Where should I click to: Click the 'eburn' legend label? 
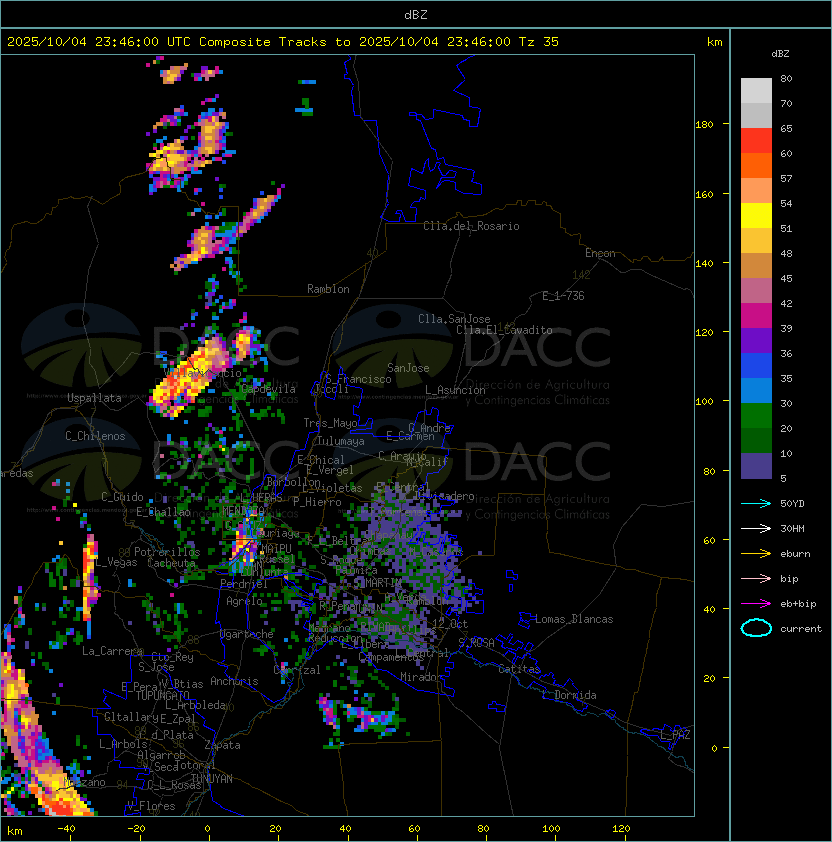tap(795, 554)
